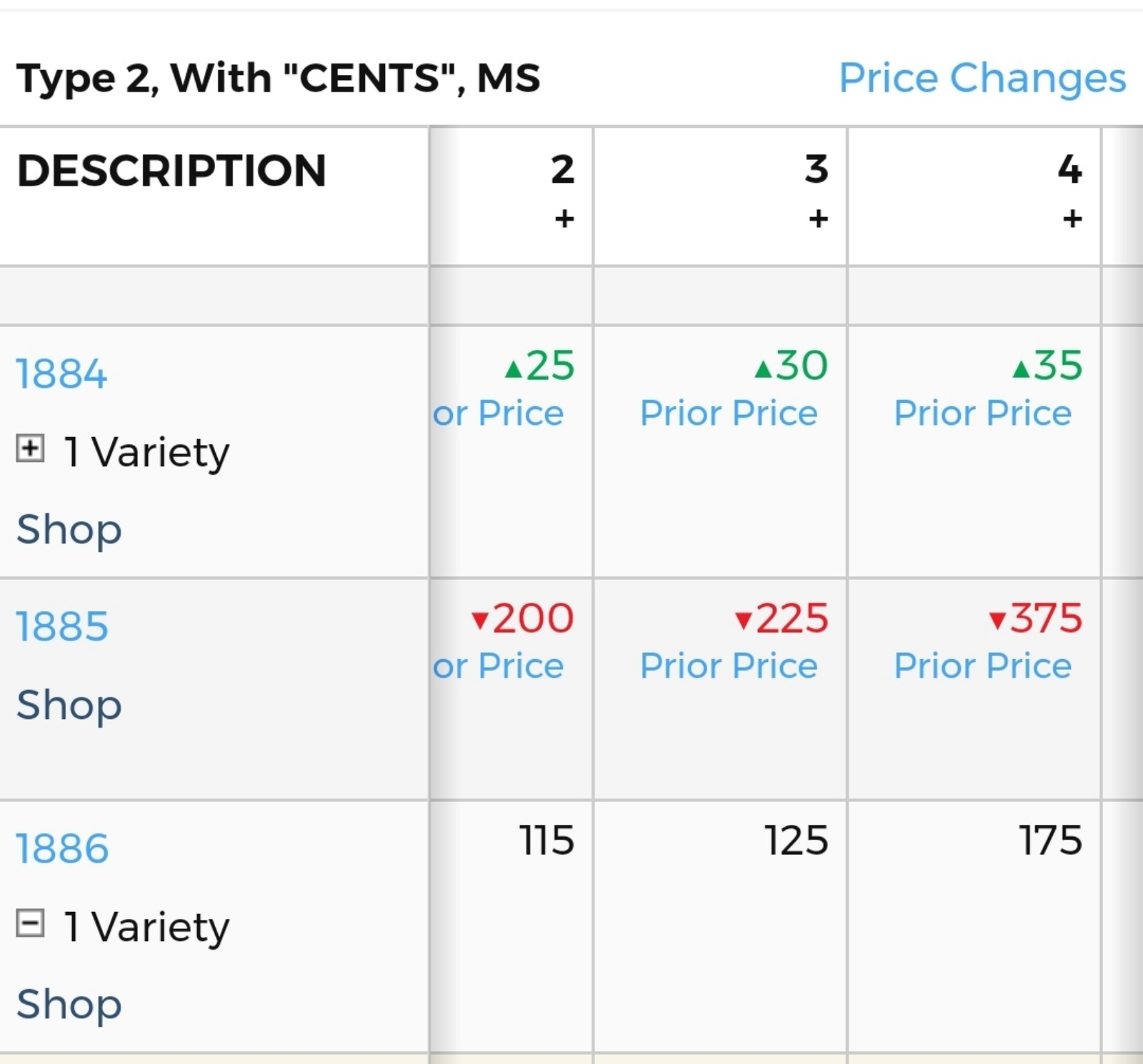Click the red down arrow 225 price
The width and height of the screenshot is (1143, 1064).
pyautogui.click(x=782, y=618)
